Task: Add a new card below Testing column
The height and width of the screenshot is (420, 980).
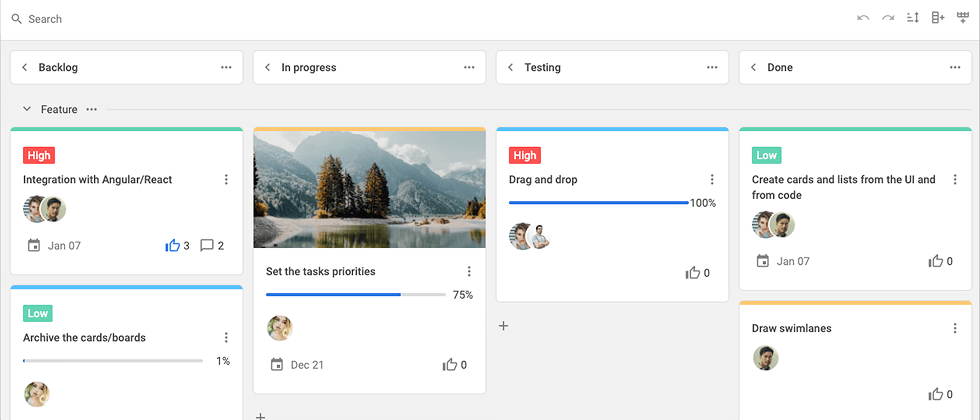Action: pos(504,326)
